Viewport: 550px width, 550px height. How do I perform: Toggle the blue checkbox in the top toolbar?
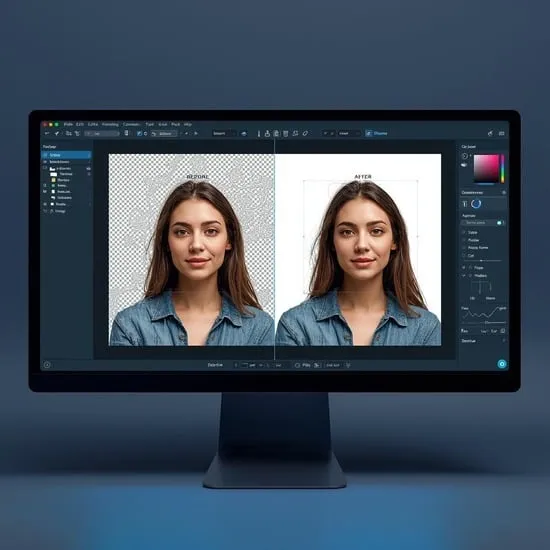pyautogui.click(x=140, y=133)
